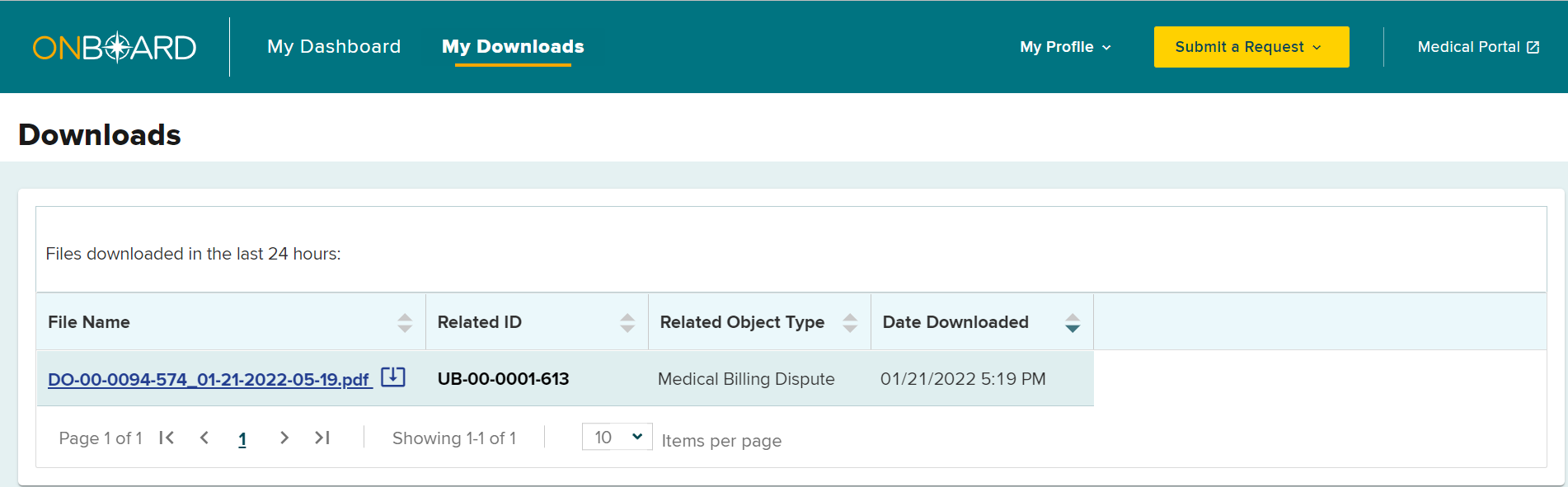Go to the next page arrow
1568x487 pixels.
tap(284, 438)
